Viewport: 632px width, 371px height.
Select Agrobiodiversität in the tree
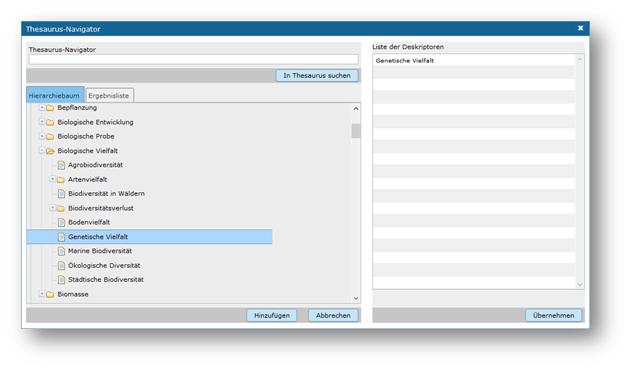click(x=95, y=165)
